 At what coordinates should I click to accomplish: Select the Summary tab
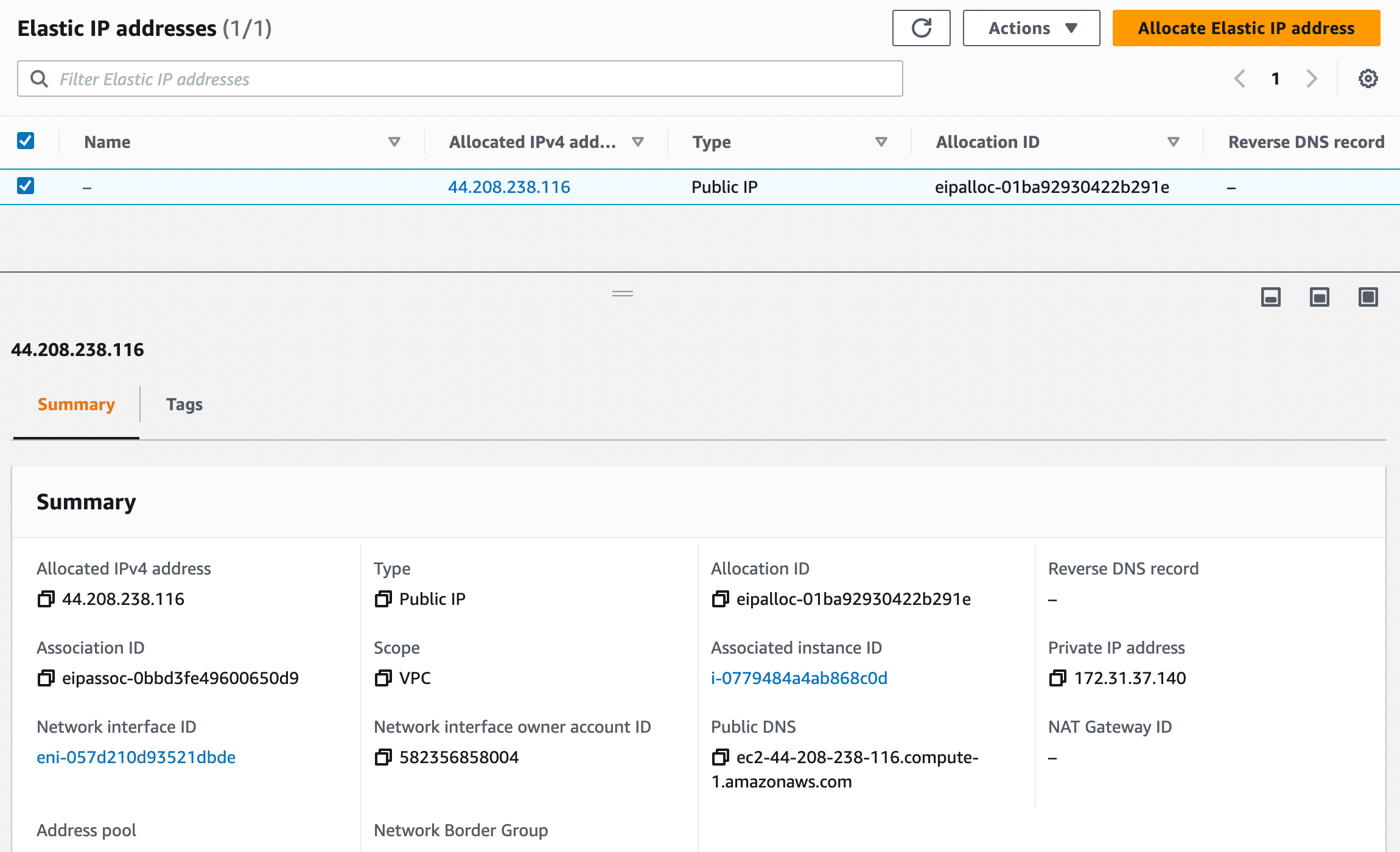click(76, 404)
